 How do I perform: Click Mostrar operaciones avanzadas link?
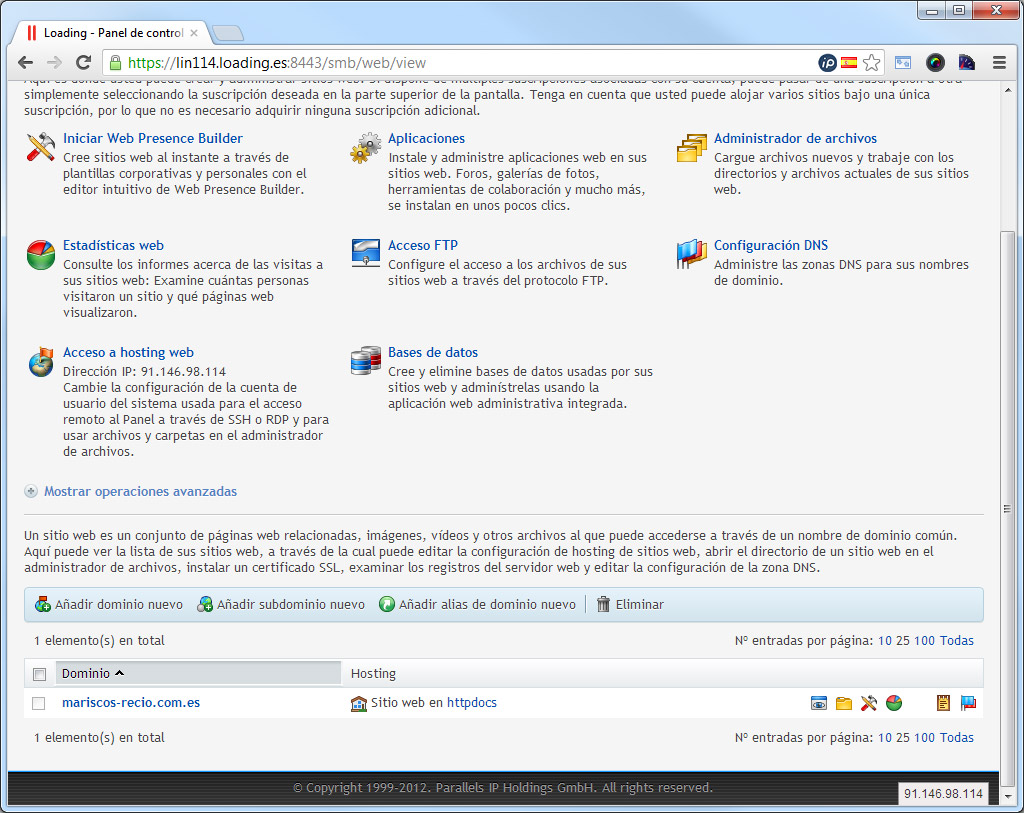coord(140,491)
